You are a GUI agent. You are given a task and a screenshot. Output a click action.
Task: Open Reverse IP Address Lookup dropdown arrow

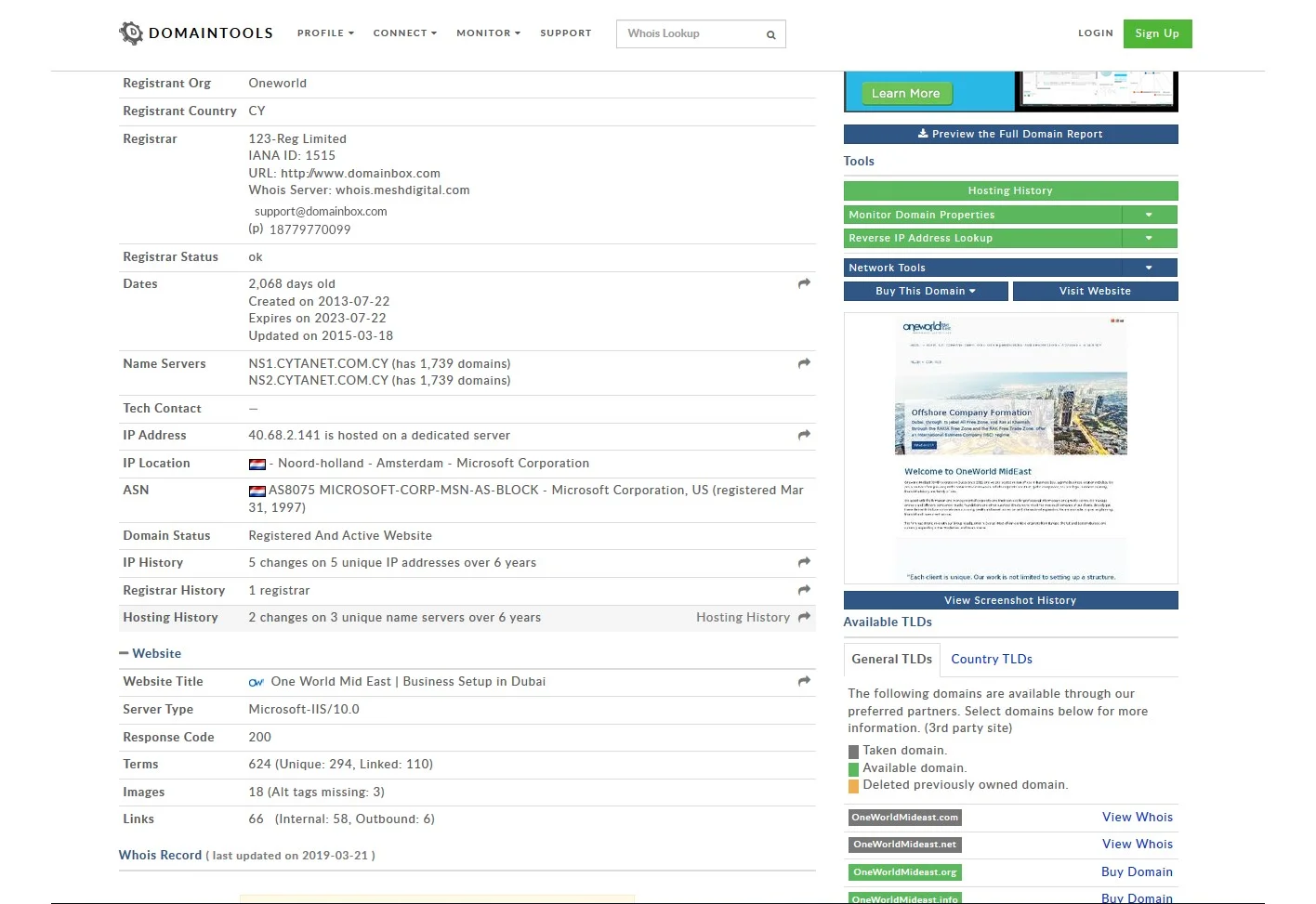coord(1149,238)
